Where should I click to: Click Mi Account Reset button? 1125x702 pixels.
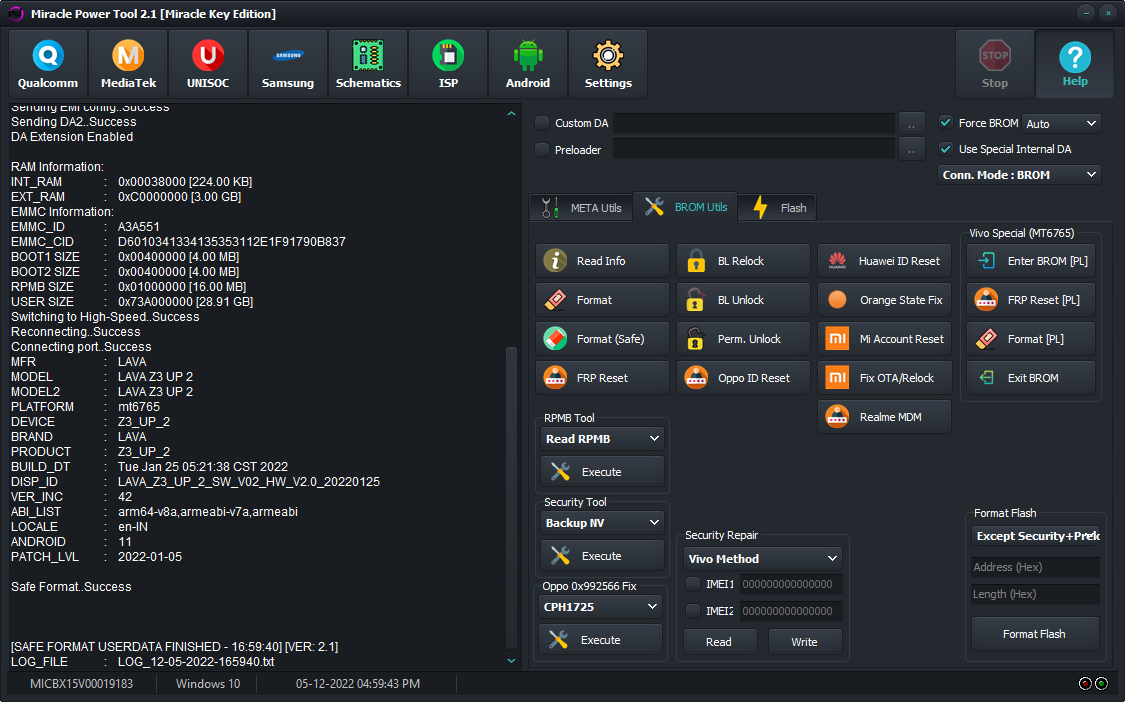point(885,339)
